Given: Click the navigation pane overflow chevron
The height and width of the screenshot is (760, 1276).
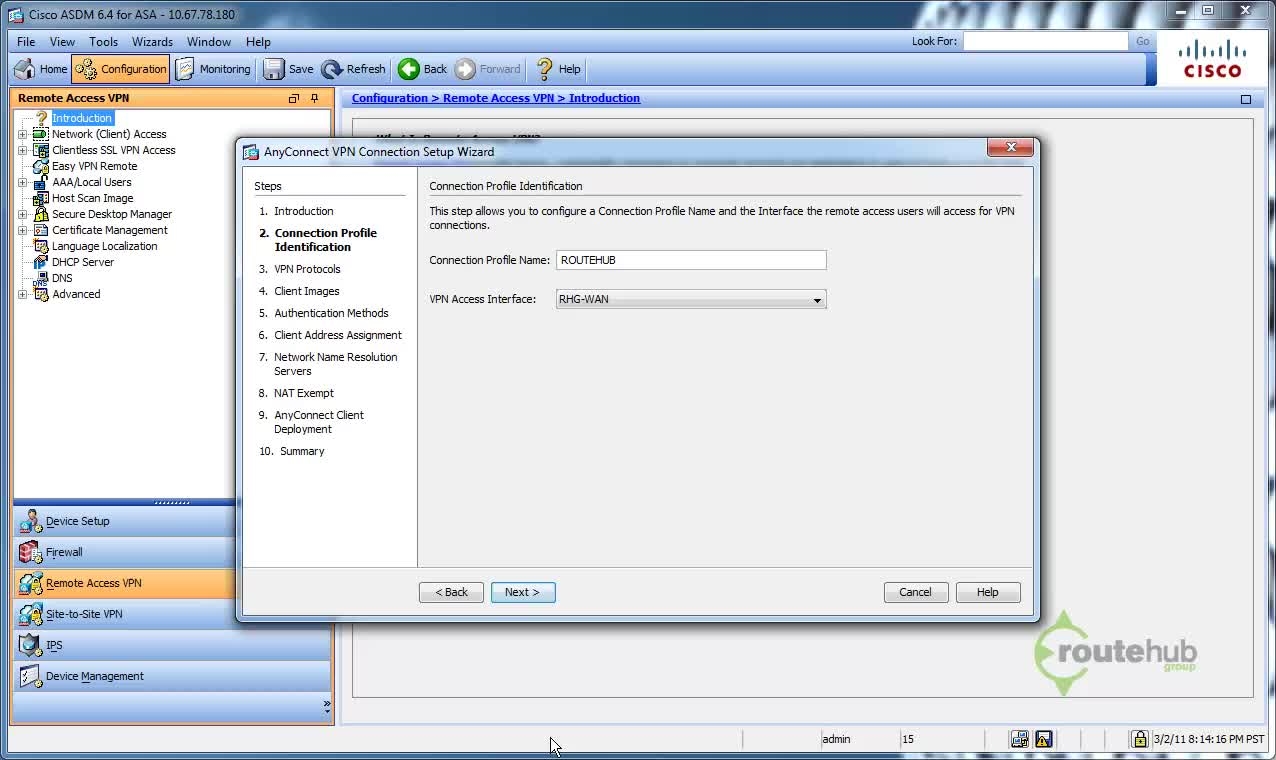Looking at the screenshot, I should tap(326, 705).
